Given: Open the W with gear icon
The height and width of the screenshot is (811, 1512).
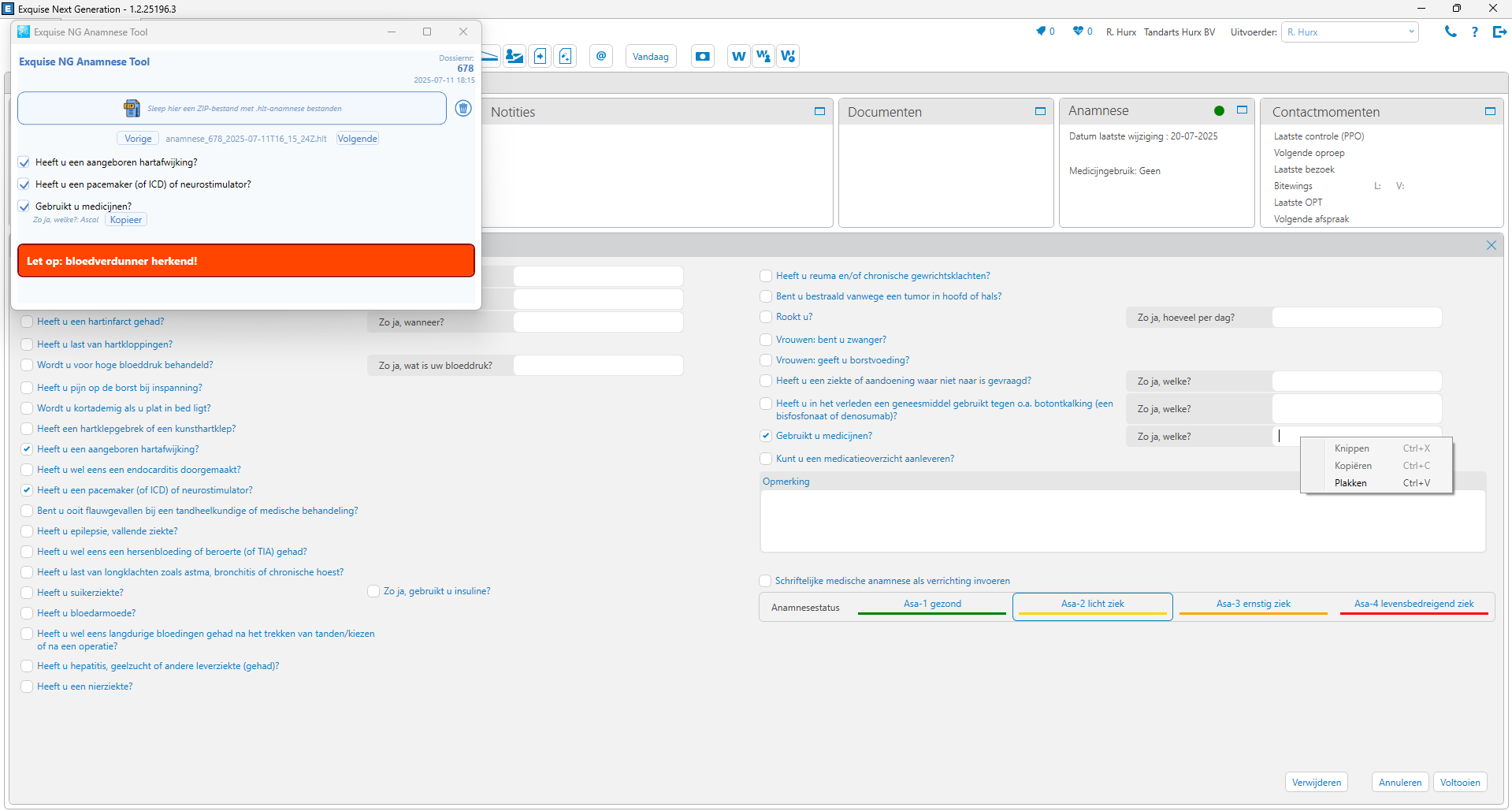Looking at the screenshot, I should click(x=788, y=56).
